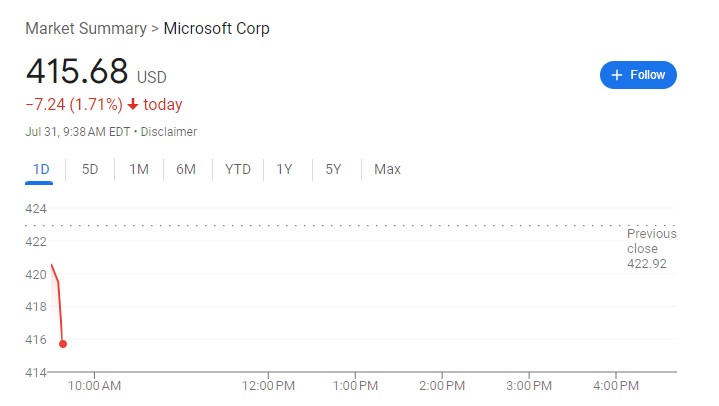Image resolution: width=719 pixels, height=406 pixels.
Task: Click the Previous close 422.92 label
Action: click(x=651, y=249)
